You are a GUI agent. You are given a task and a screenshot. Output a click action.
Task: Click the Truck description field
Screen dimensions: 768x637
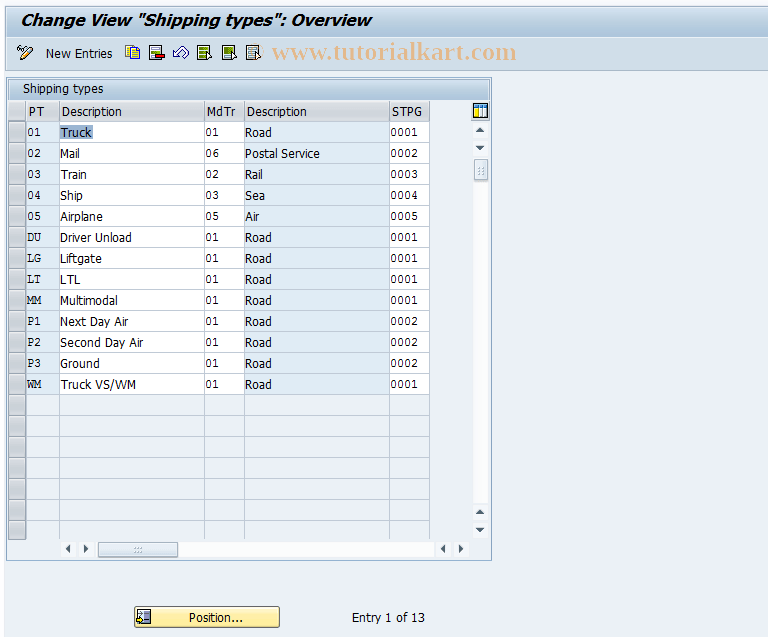coord(132,132)
